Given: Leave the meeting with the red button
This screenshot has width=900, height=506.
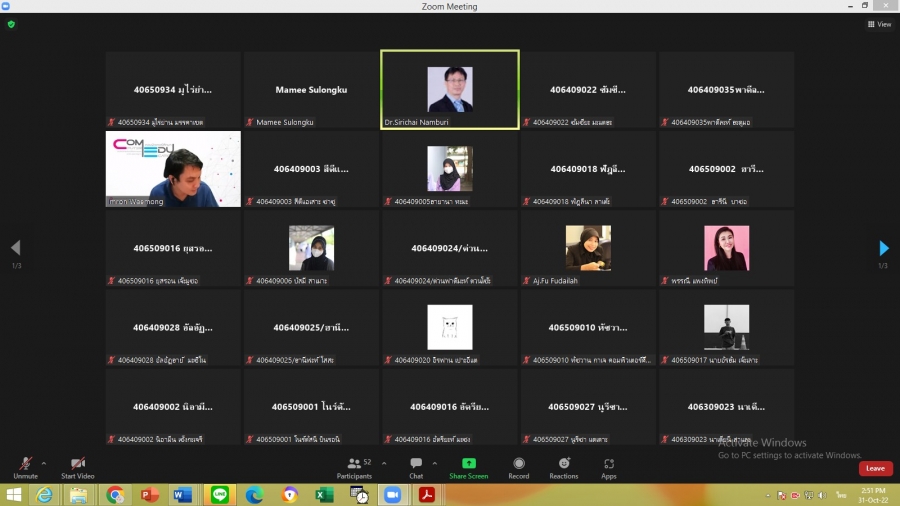Looking at the screenshot, I should (x=875, y=468).
